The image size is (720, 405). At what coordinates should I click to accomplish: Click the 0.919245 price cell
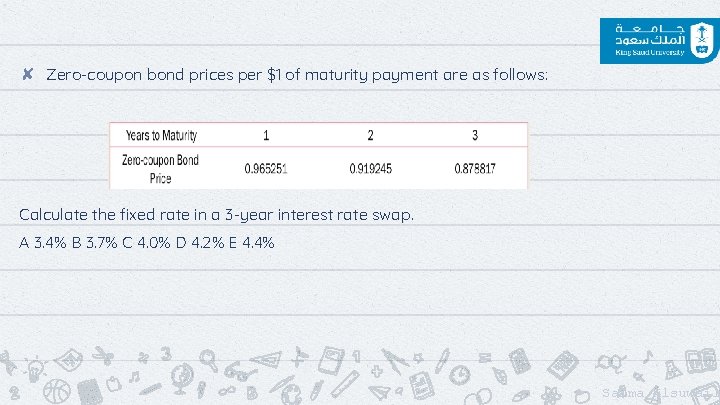click(370, 169)
